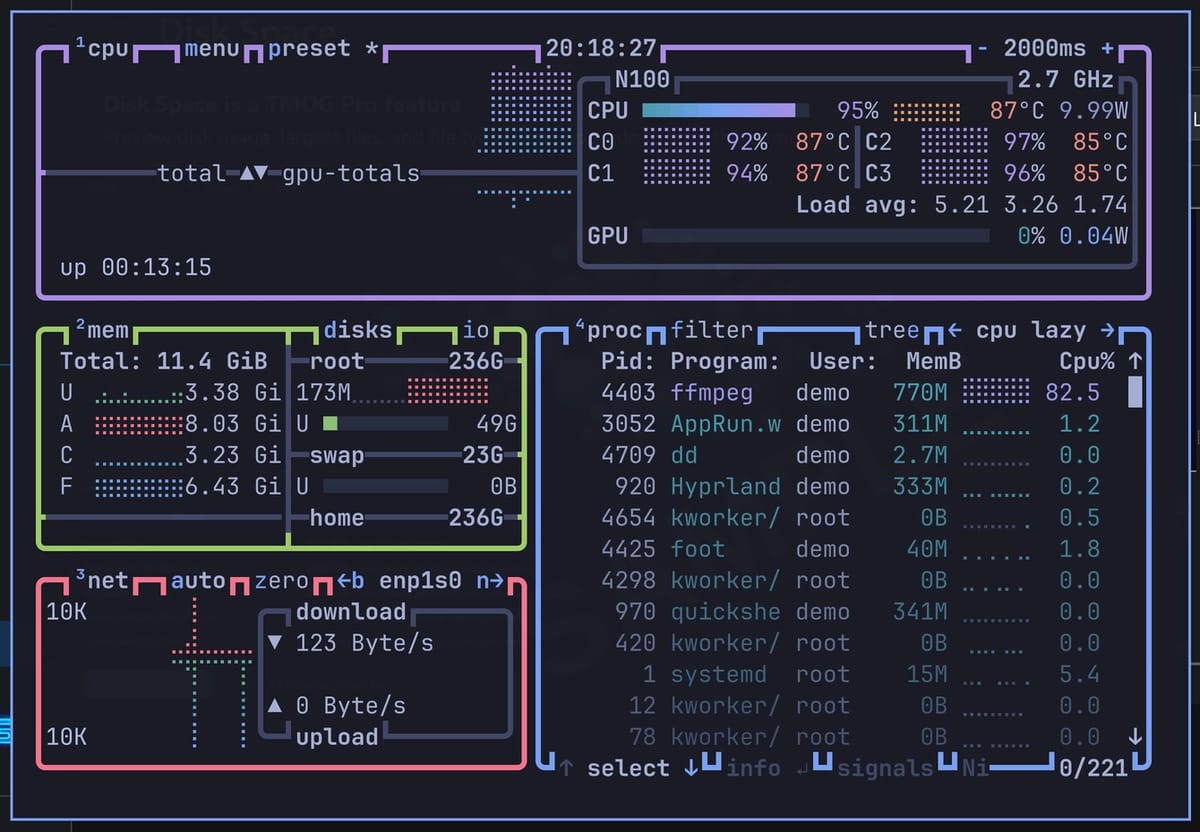Click the Pid: column header
Screen dimensions: 1200x832
[628, 361]
